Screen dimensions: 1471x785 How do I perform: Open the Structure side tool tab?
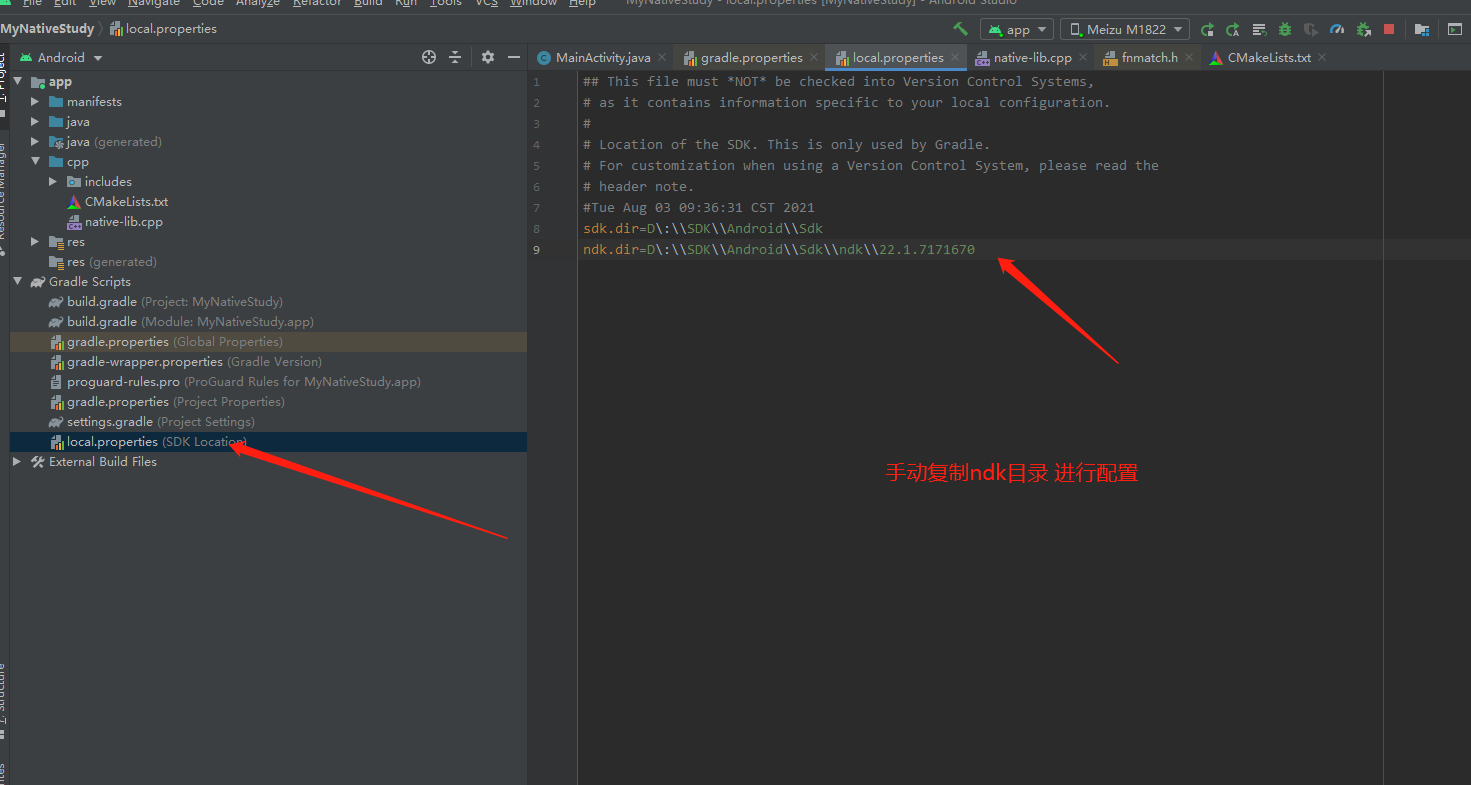point(3,700)
